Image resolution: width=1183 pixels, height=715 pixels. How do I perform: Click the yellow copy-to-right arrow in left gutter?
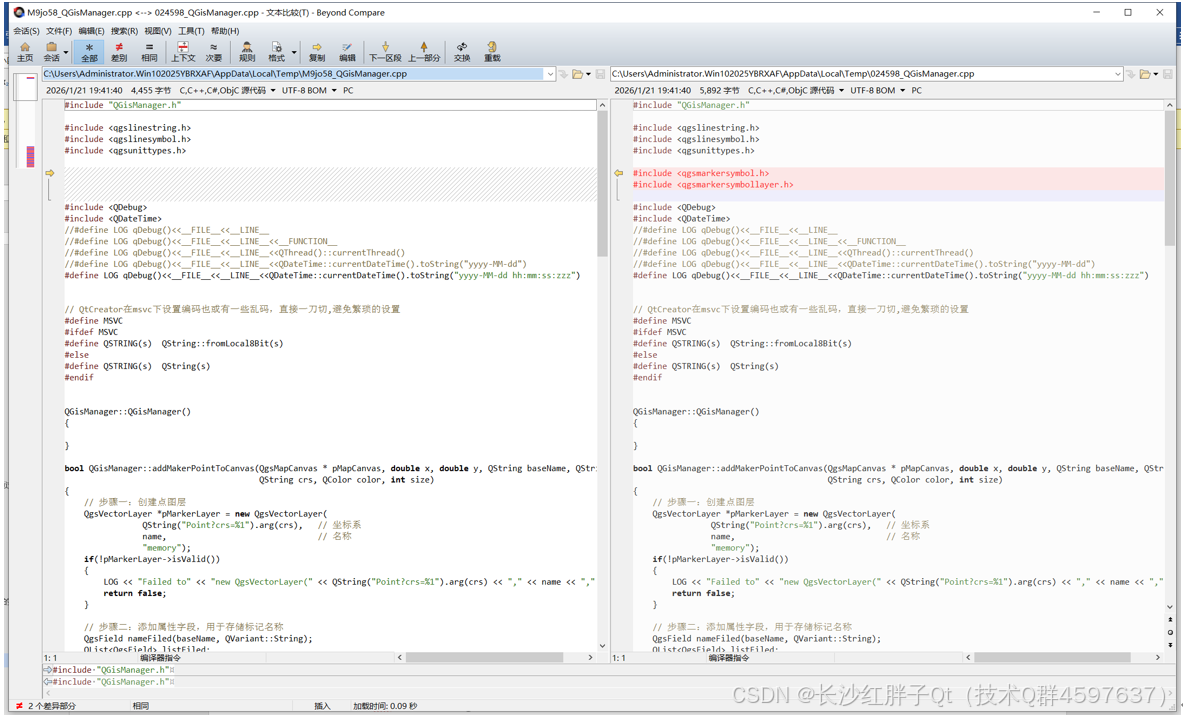coord(50,173)
